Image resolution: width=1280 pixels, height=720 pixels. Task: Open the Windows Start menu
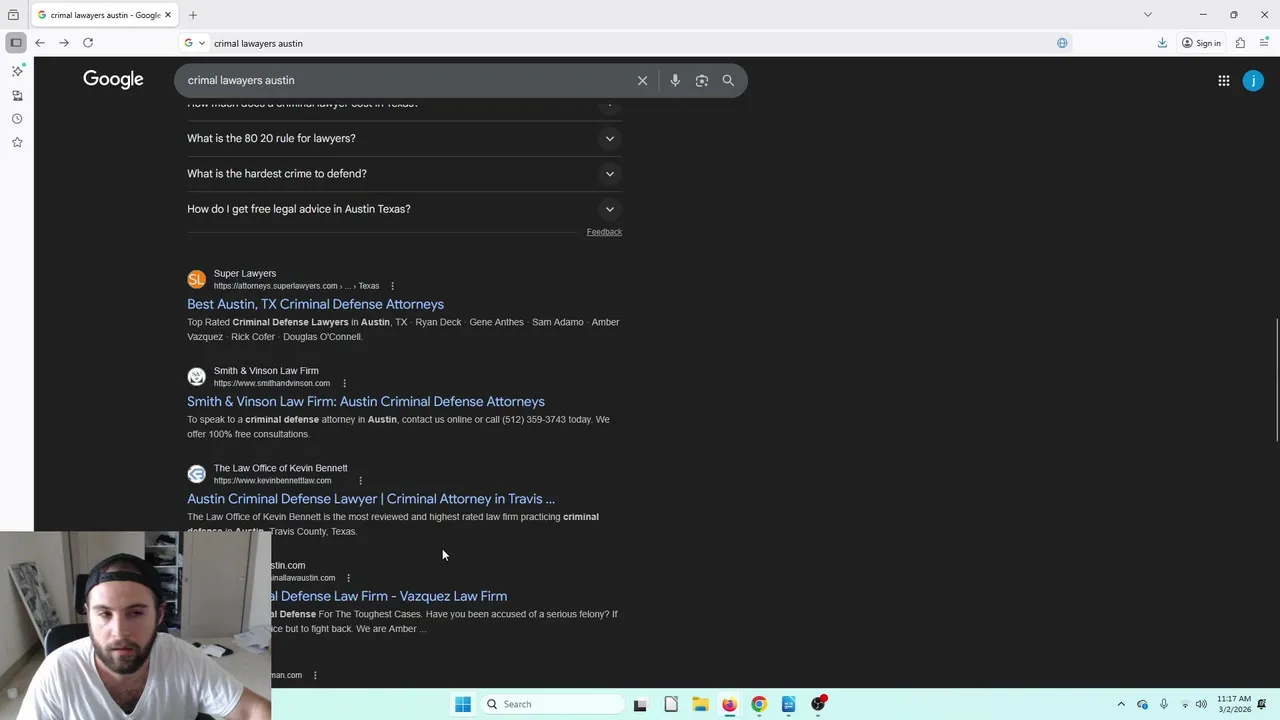click(463, 704)
